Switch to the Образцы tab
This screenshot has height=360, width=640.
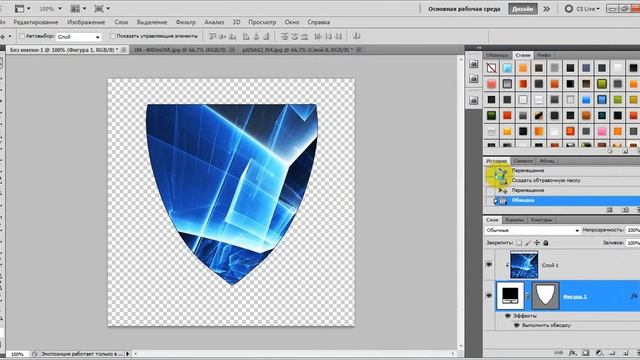497,55
